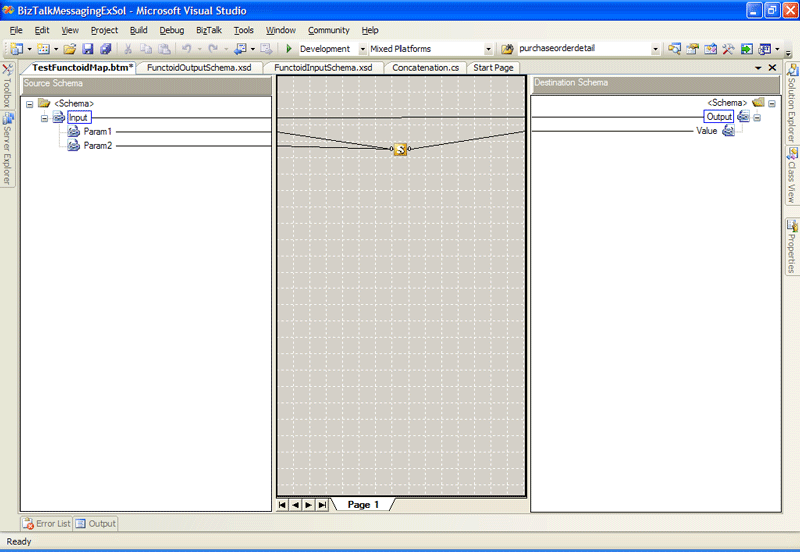Select the Param1 source node

click(97, 132)
